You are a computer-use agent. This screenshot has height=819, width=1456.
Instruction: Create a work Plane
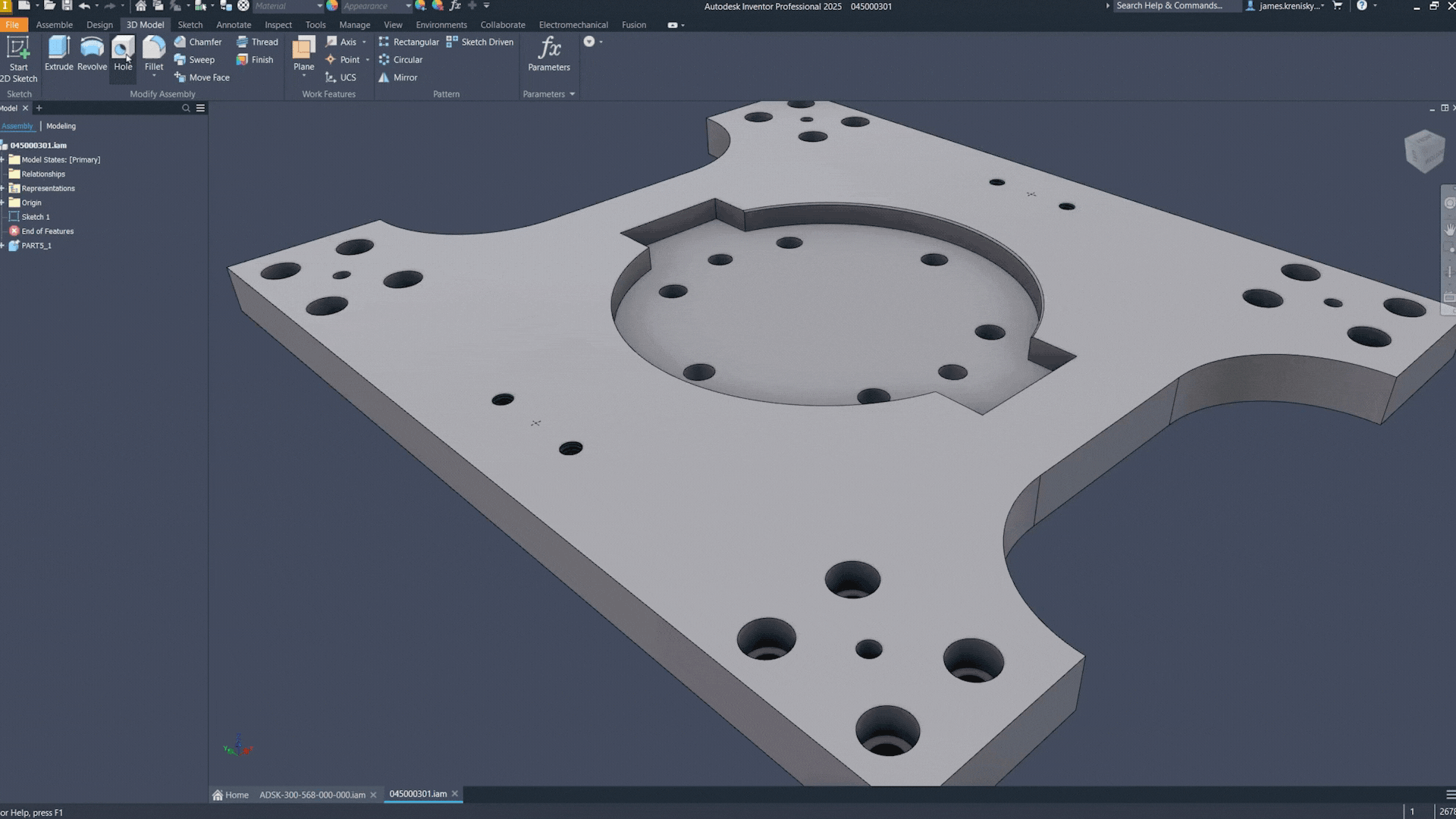(x=303, y=54)
